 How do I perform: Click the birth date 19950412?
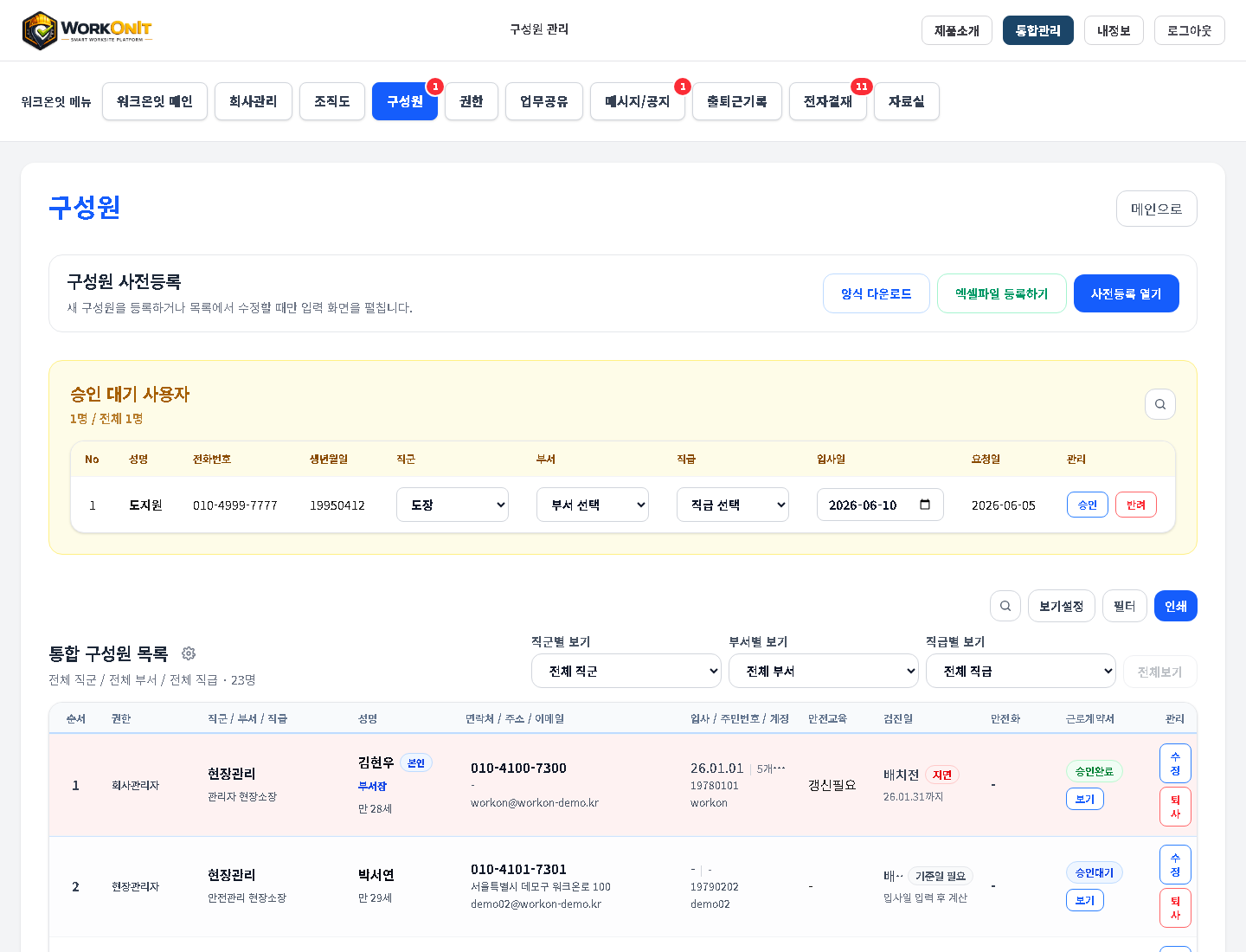point(337,505)
